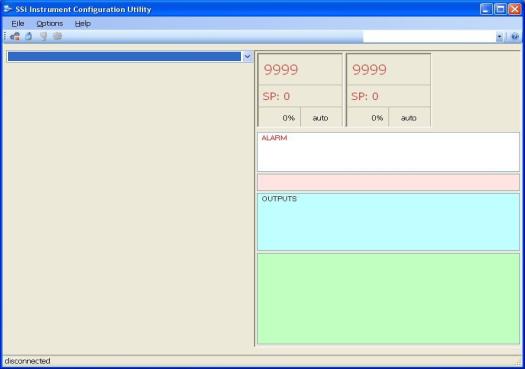Click inside the white toolbar combo box field
This screenshot has height=369, width=525.
429,36
